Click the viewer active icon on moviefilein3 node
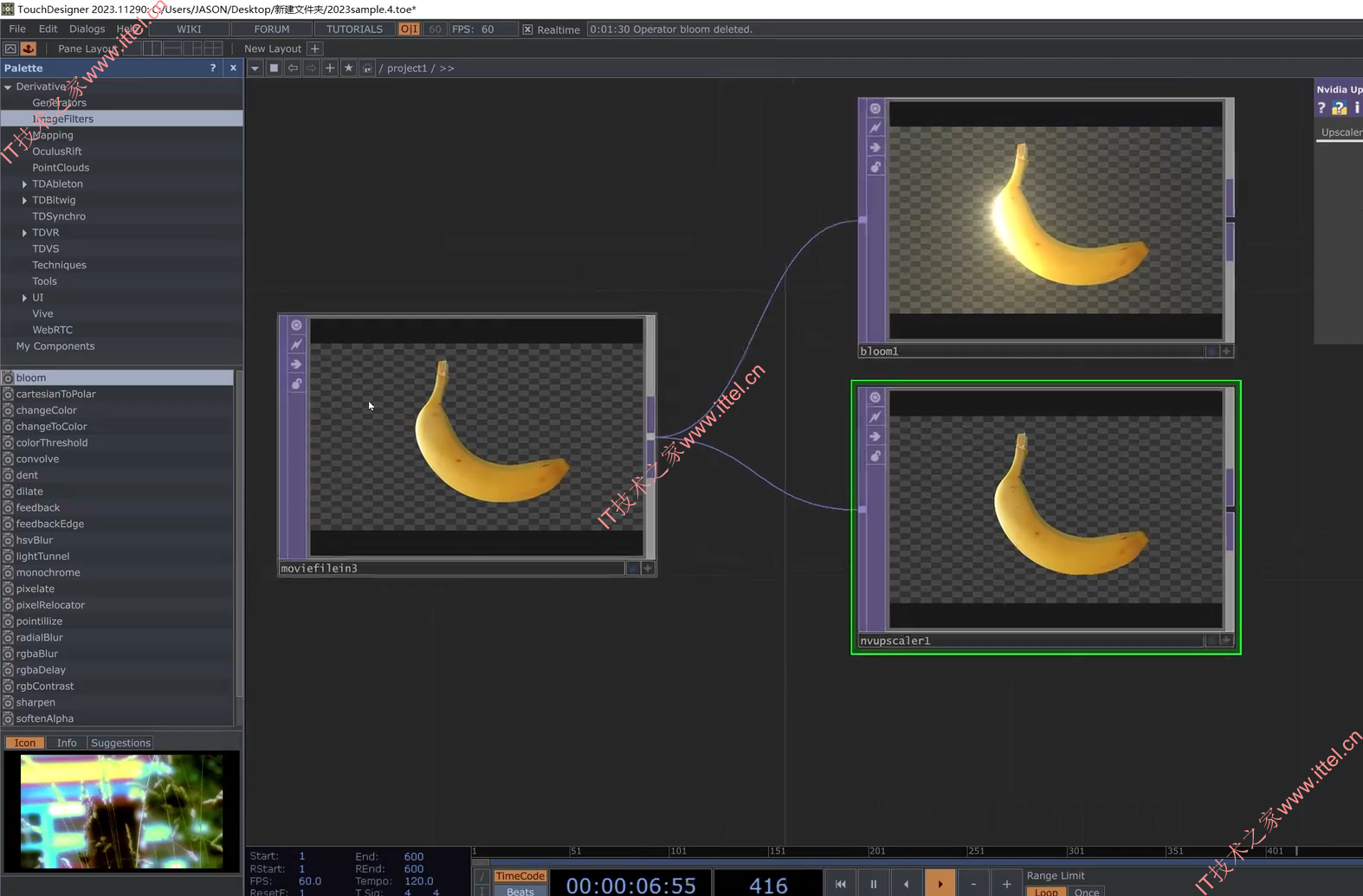This screenshot has width=1363, height=896. click(x=296, y=326)
